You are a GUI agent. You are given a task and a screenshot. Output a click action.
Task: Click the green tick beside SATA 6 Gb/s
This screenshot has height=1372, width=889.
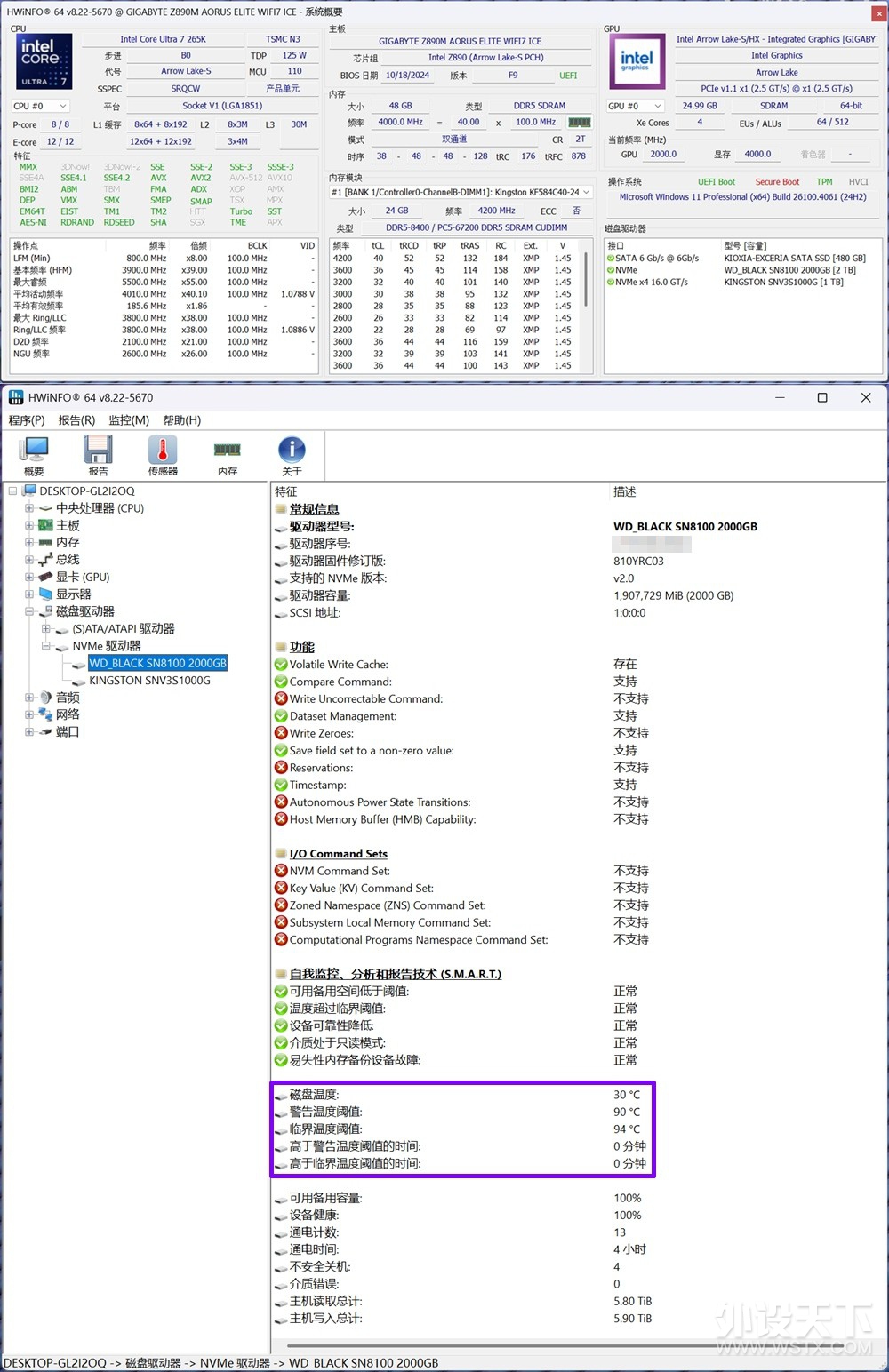(611, 259)
